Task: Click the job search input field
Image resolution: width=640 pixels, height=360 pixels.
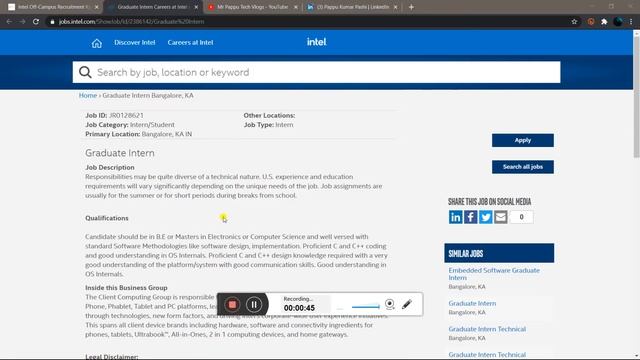Action: [316, 72]
